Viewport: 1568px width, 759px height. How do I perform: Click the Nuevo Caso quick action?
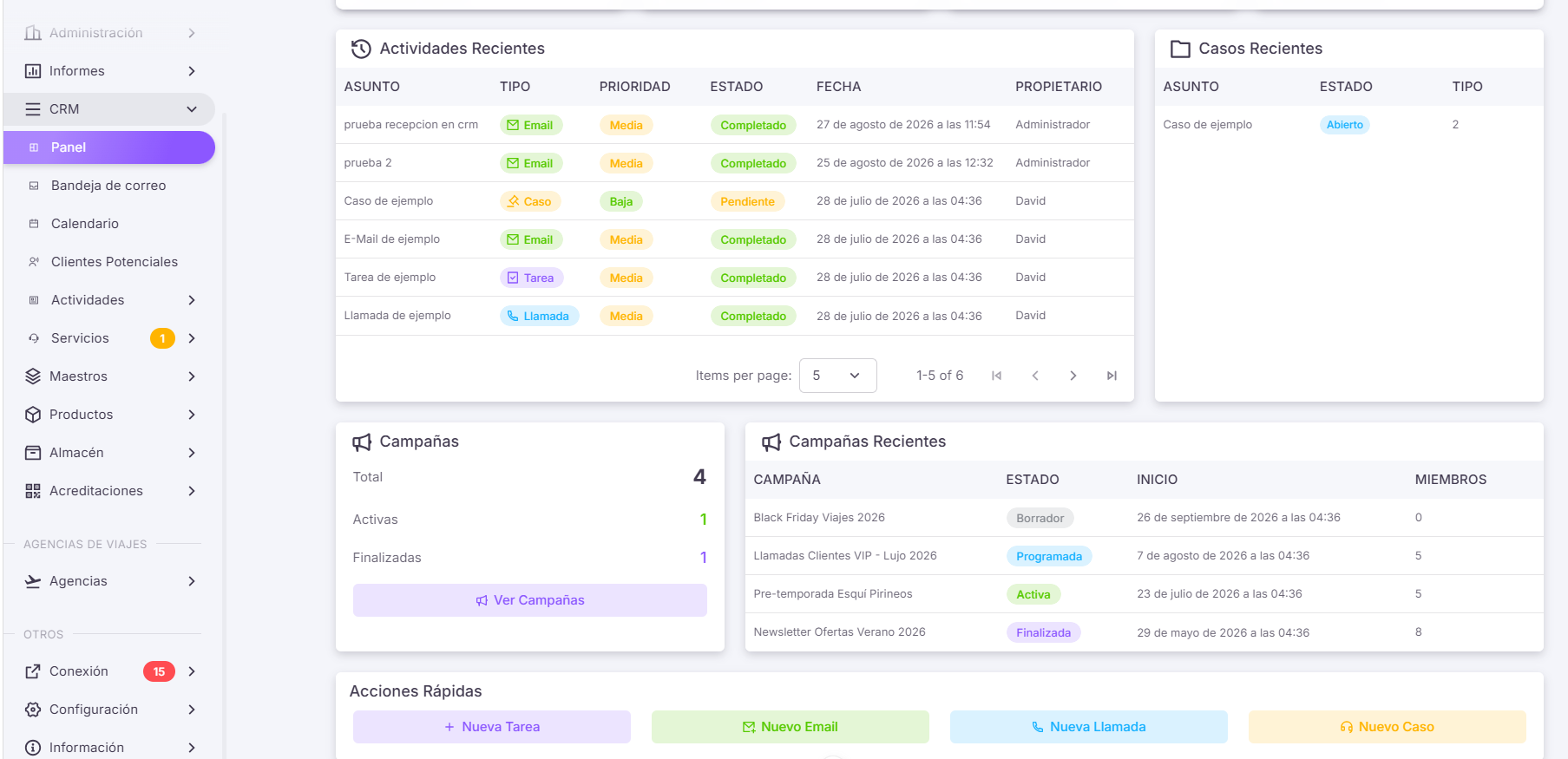[1387, 727]
